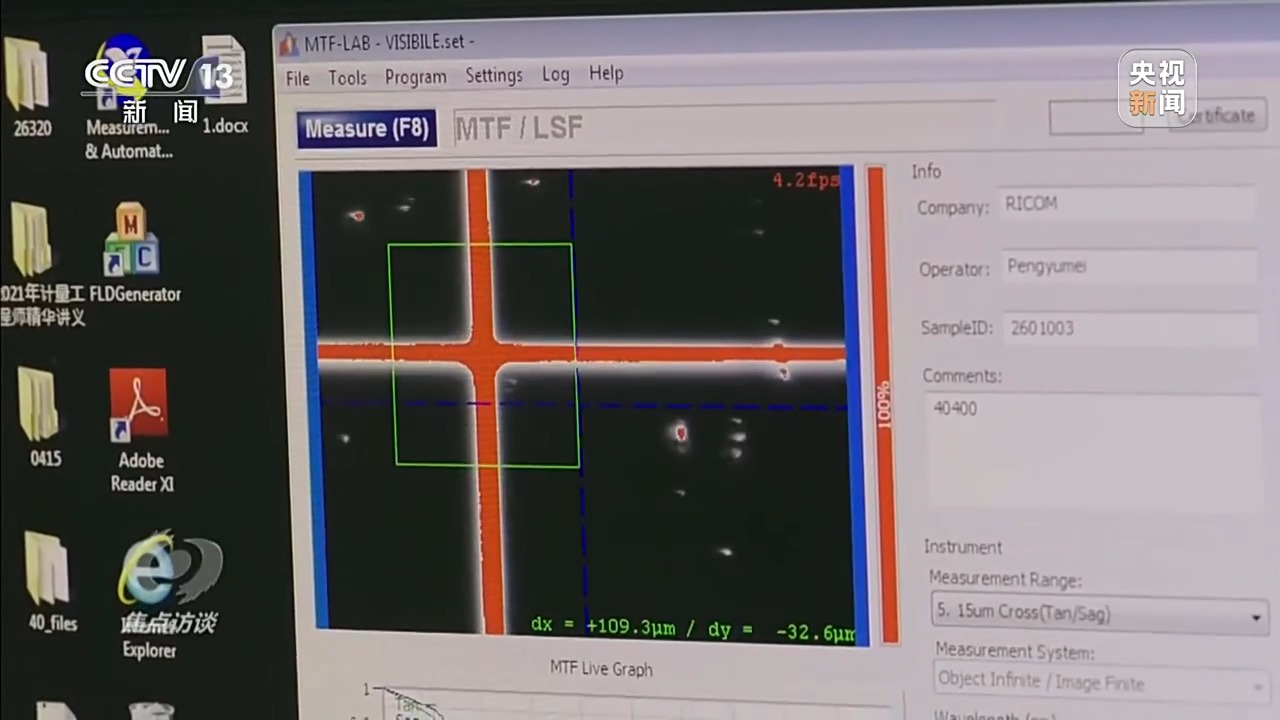1280x720 pixels.
Task: Launch Adobe Reader XI from the desktop
Action: coord(141,430)
